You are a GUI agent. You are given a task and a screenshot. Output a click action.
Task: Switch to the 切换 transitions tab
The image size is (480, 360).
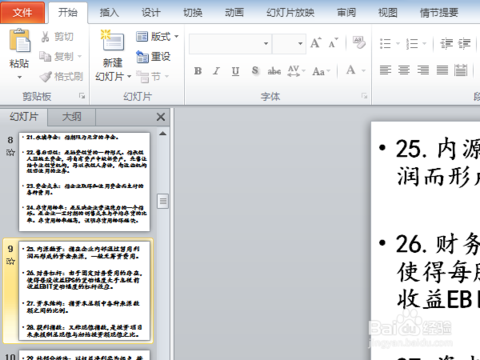(193, 13)
